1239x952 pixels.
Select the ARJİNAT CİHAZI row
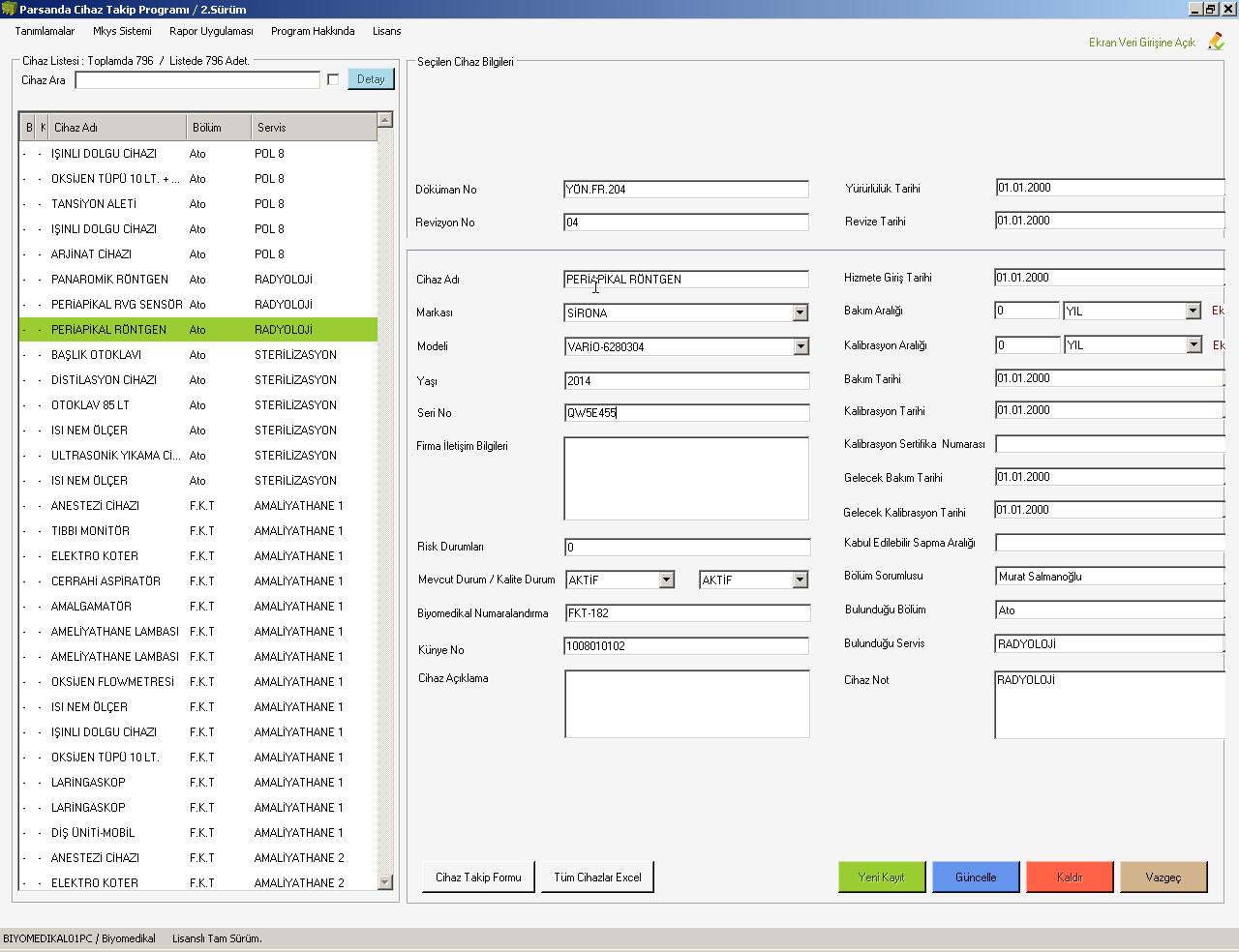198,254
